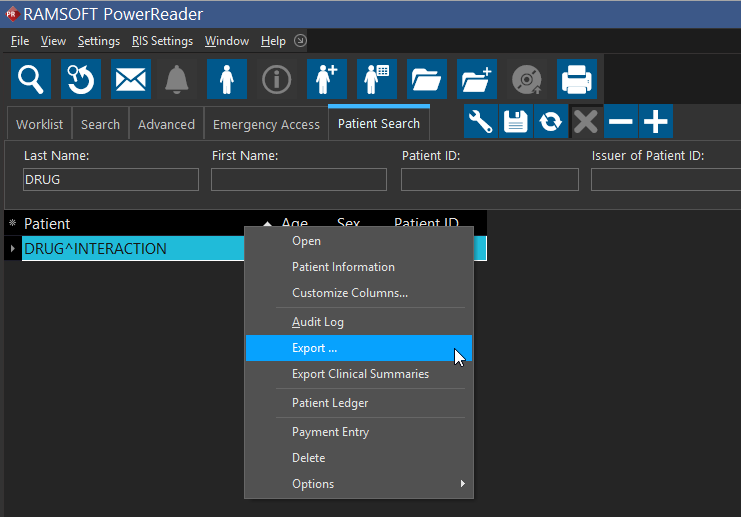
Task: Click the RamSoft PR logo icon
Action: [x=12, y=14]
